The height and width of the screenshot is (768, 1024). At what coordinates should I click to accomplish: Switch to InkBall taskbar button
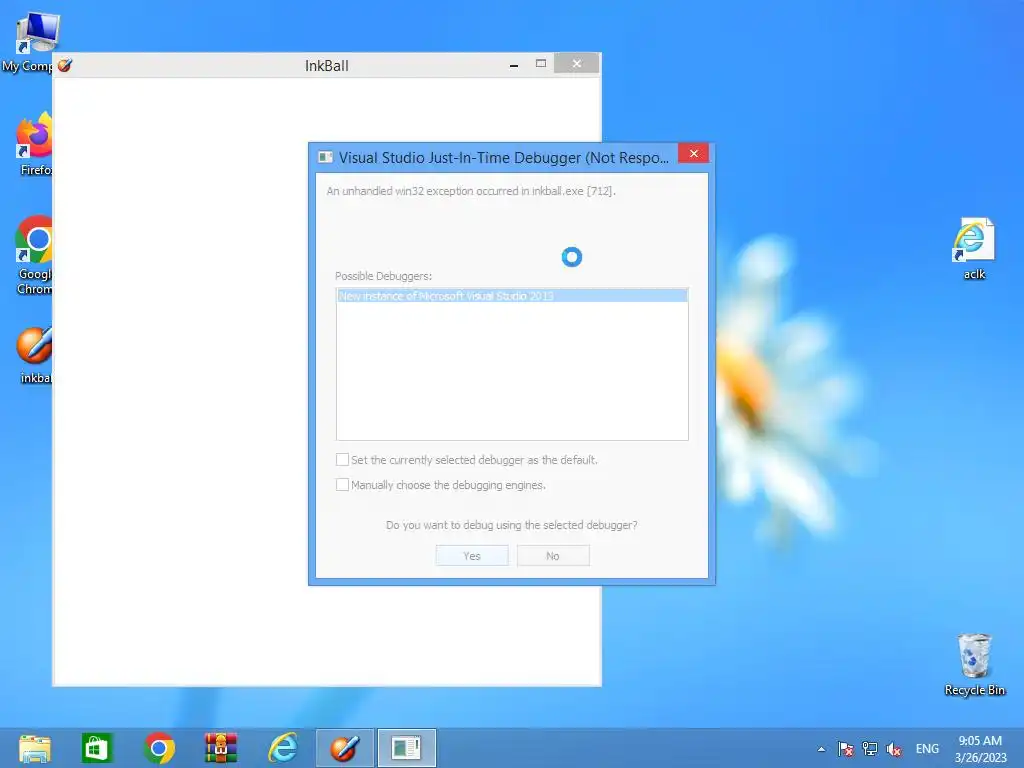point(345,748)
